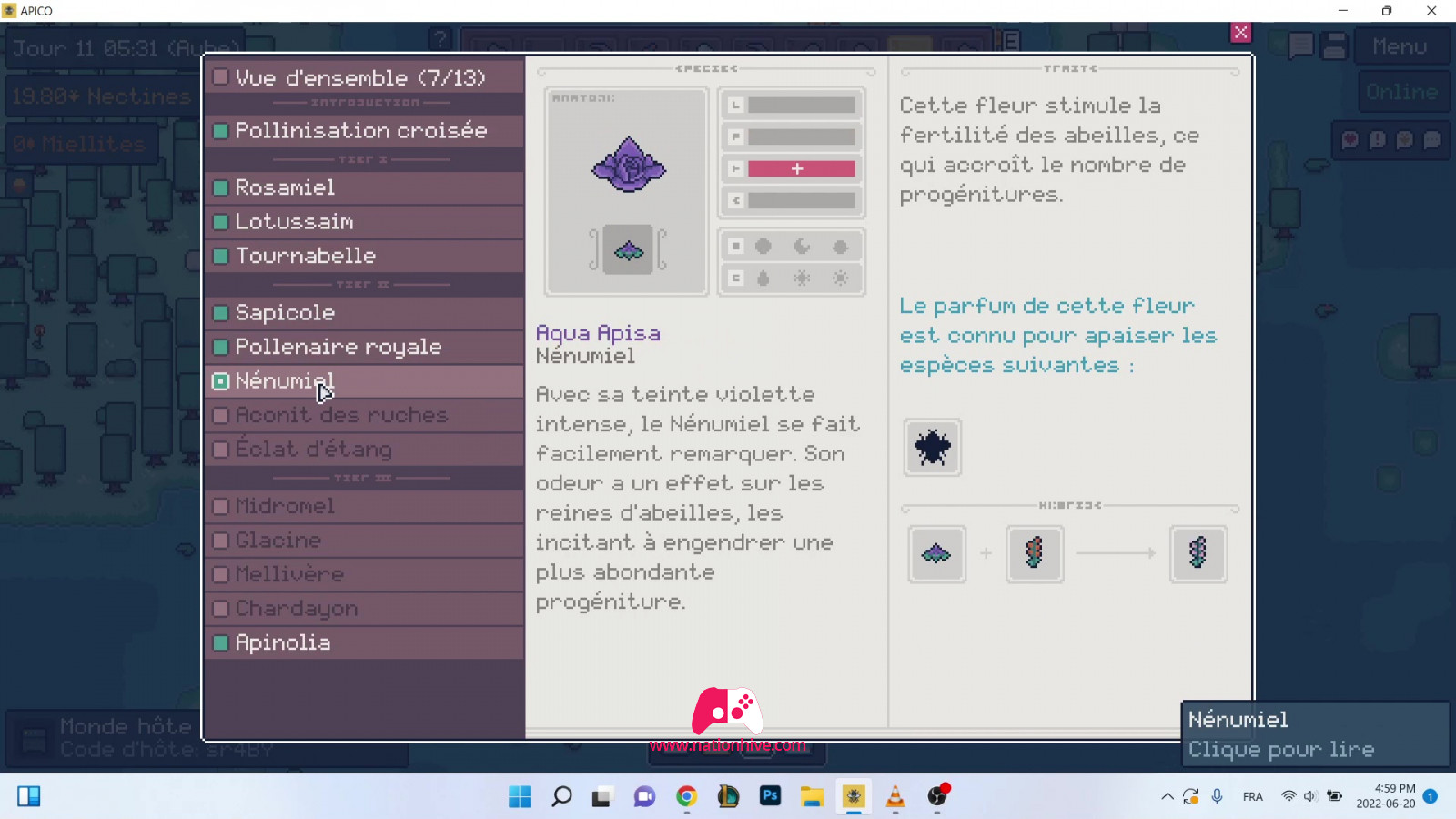Toggle the Midromel checkbox
This screenshot has width=1456, height=819.
point(220,506)
